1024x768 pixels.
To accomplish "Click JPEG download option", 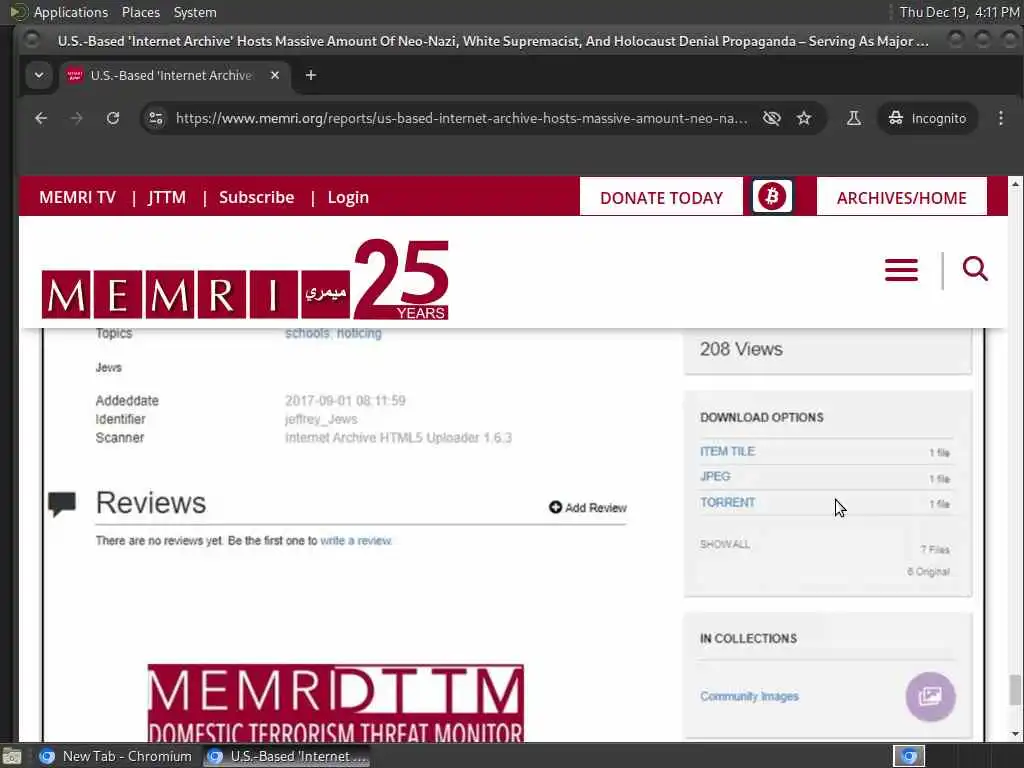I will coord(715,477).
